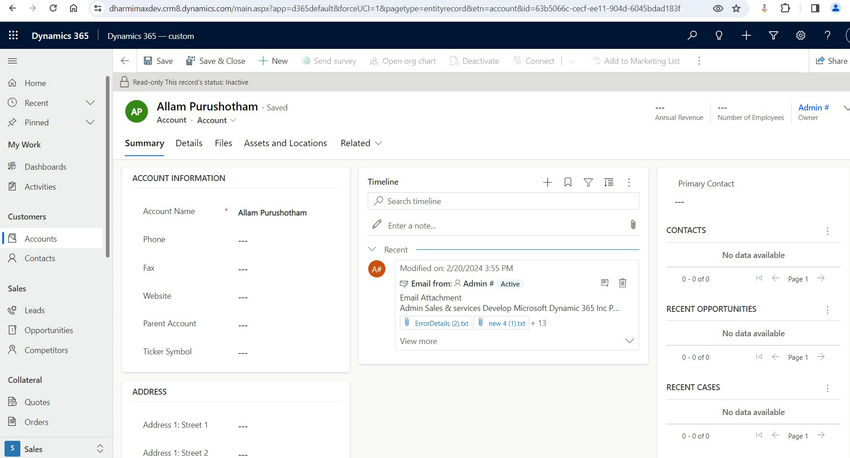This screenshot has height=458, width=850.
Task: Go back using the form back arrow
Action: click(x=125, y=61)
